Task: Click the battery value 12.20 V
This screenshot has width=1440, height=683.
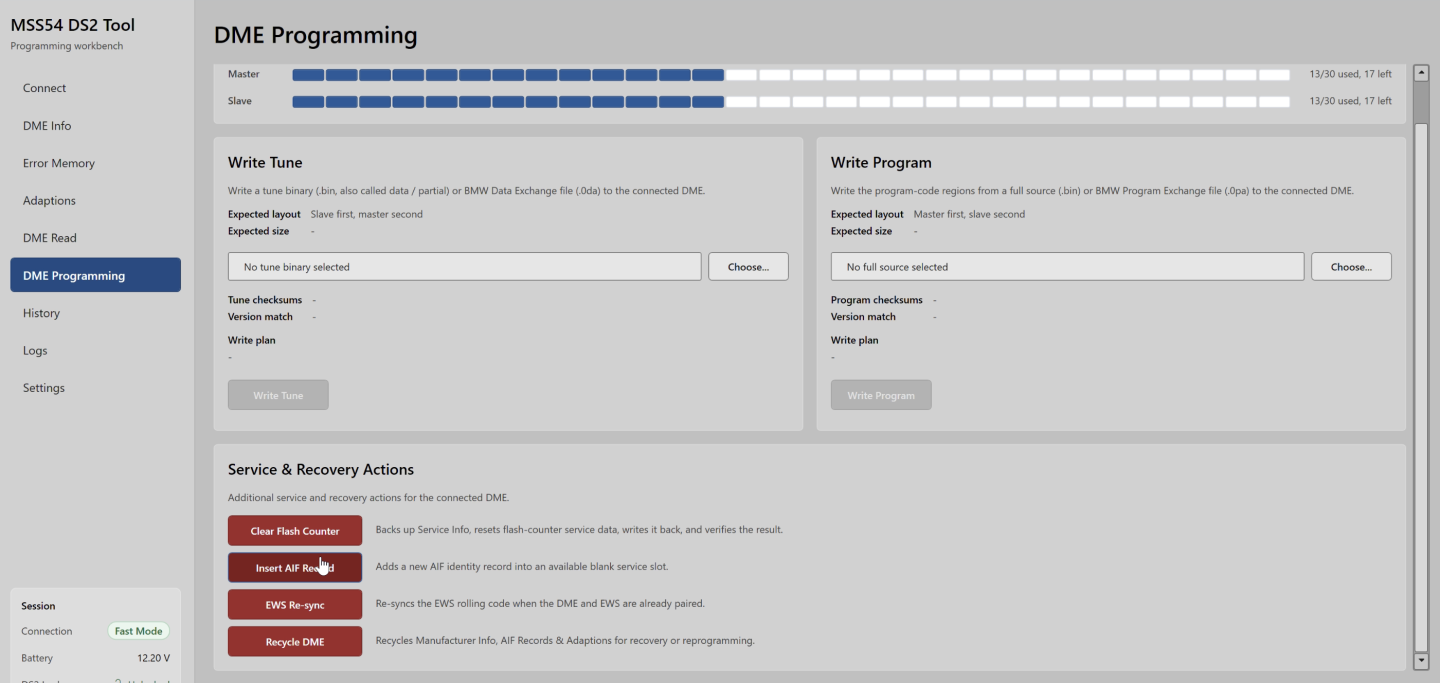Action: (x=153, y=658)
